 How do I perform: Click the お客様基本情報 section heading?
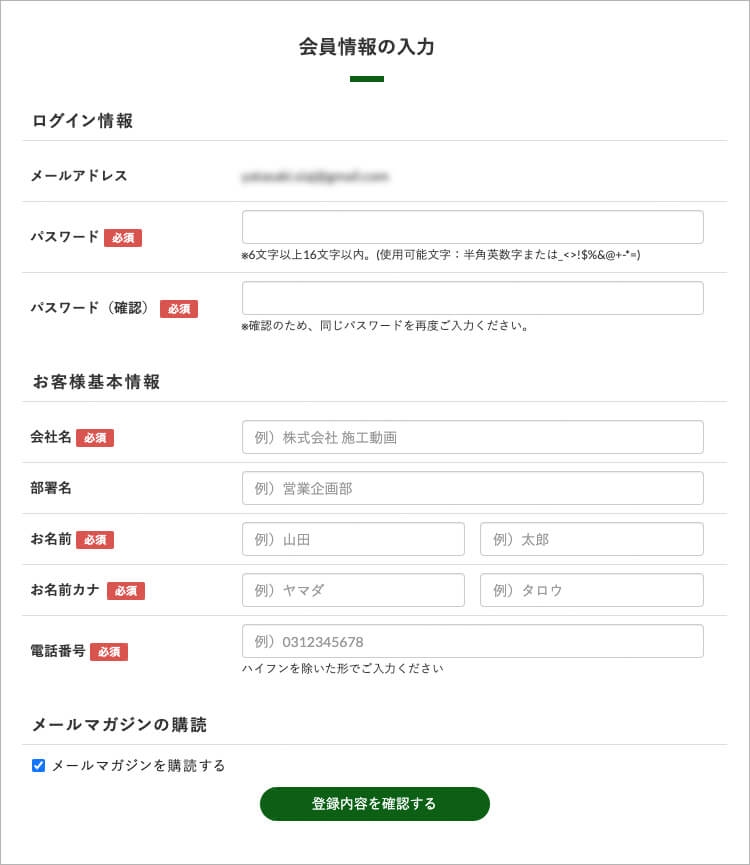96,382
